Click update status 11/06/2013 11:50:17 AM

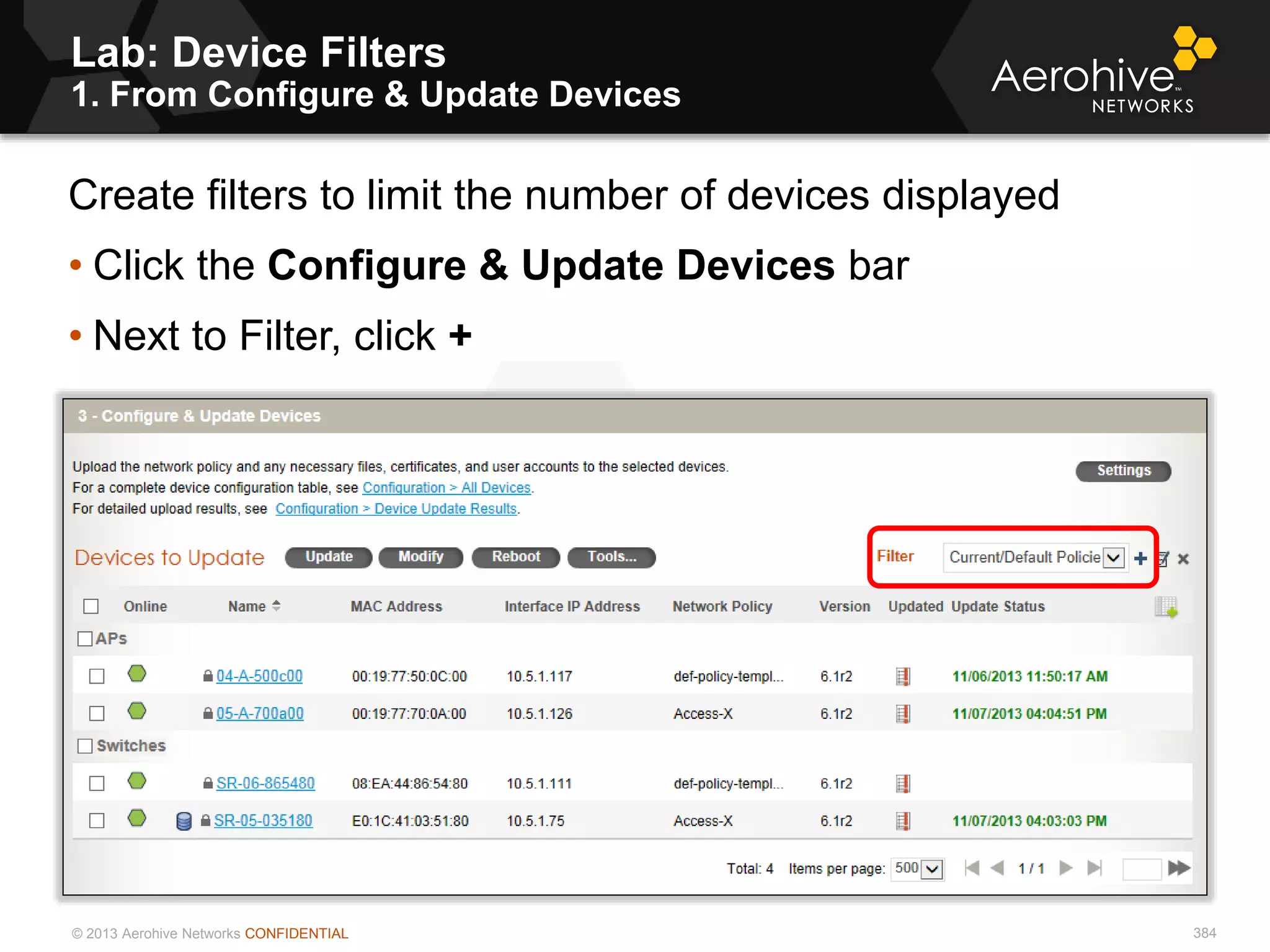point(1030,676)
